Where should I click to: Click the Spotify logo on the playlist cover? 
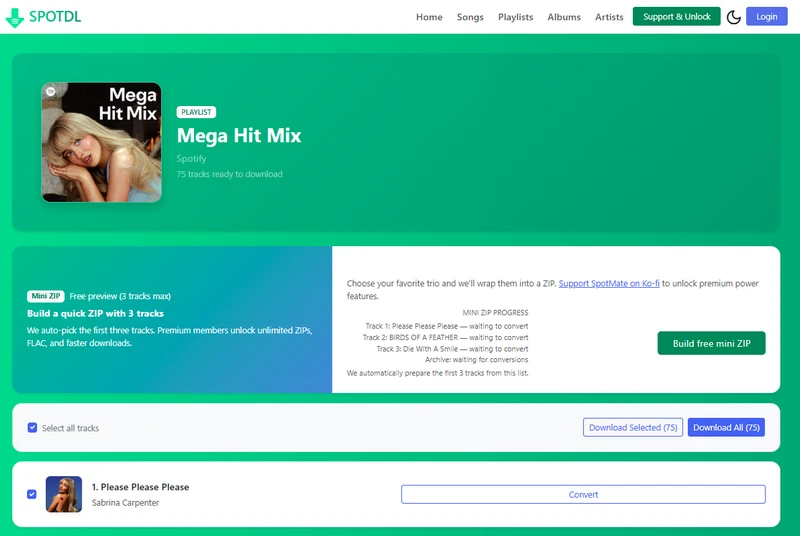[51, 91]
